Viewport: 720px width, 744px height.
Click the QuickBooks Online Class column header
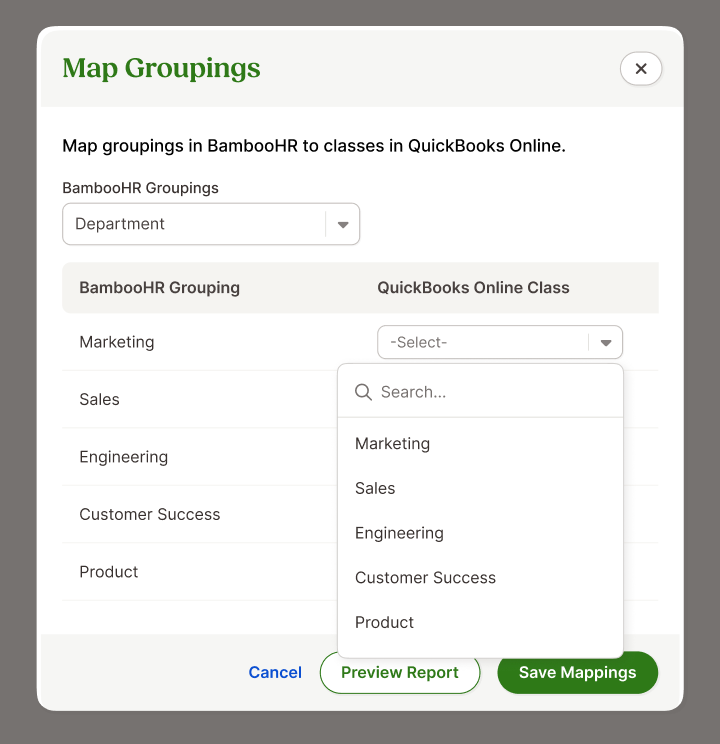tap(473, 288)
